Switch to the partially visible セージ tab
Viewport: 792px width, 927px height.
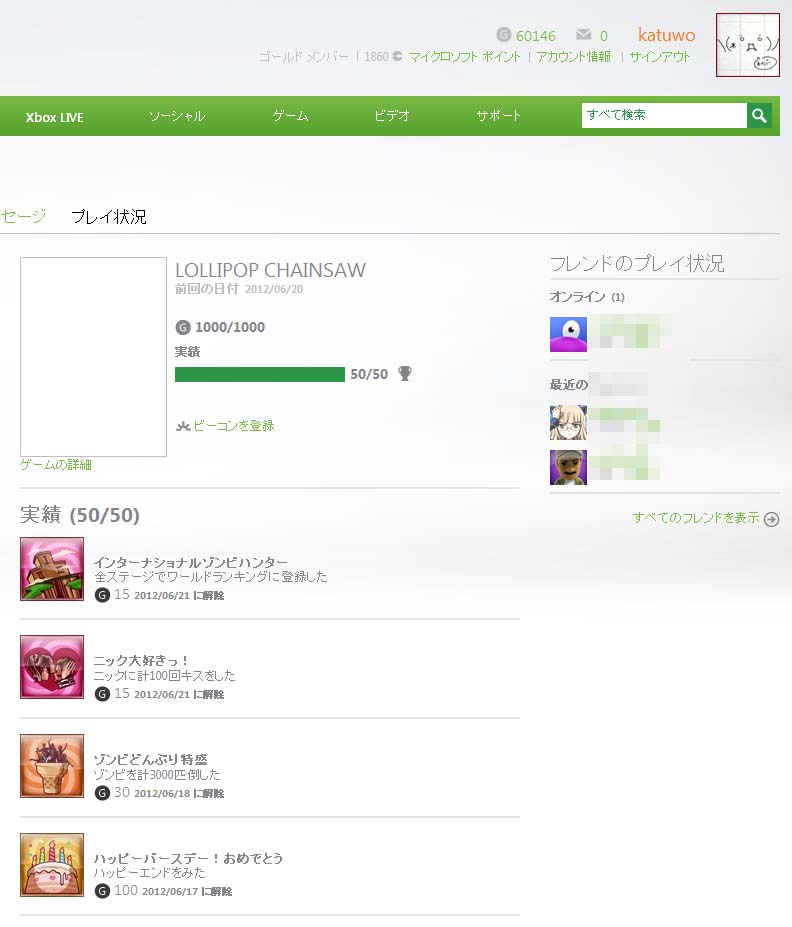pyautogui.click(x=23, y=216)
